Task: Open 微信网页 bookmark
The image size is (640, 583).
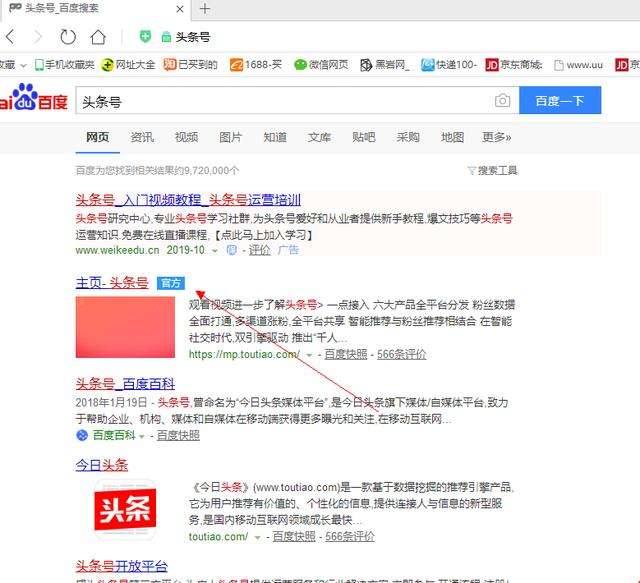Action: tap(322, 65)
